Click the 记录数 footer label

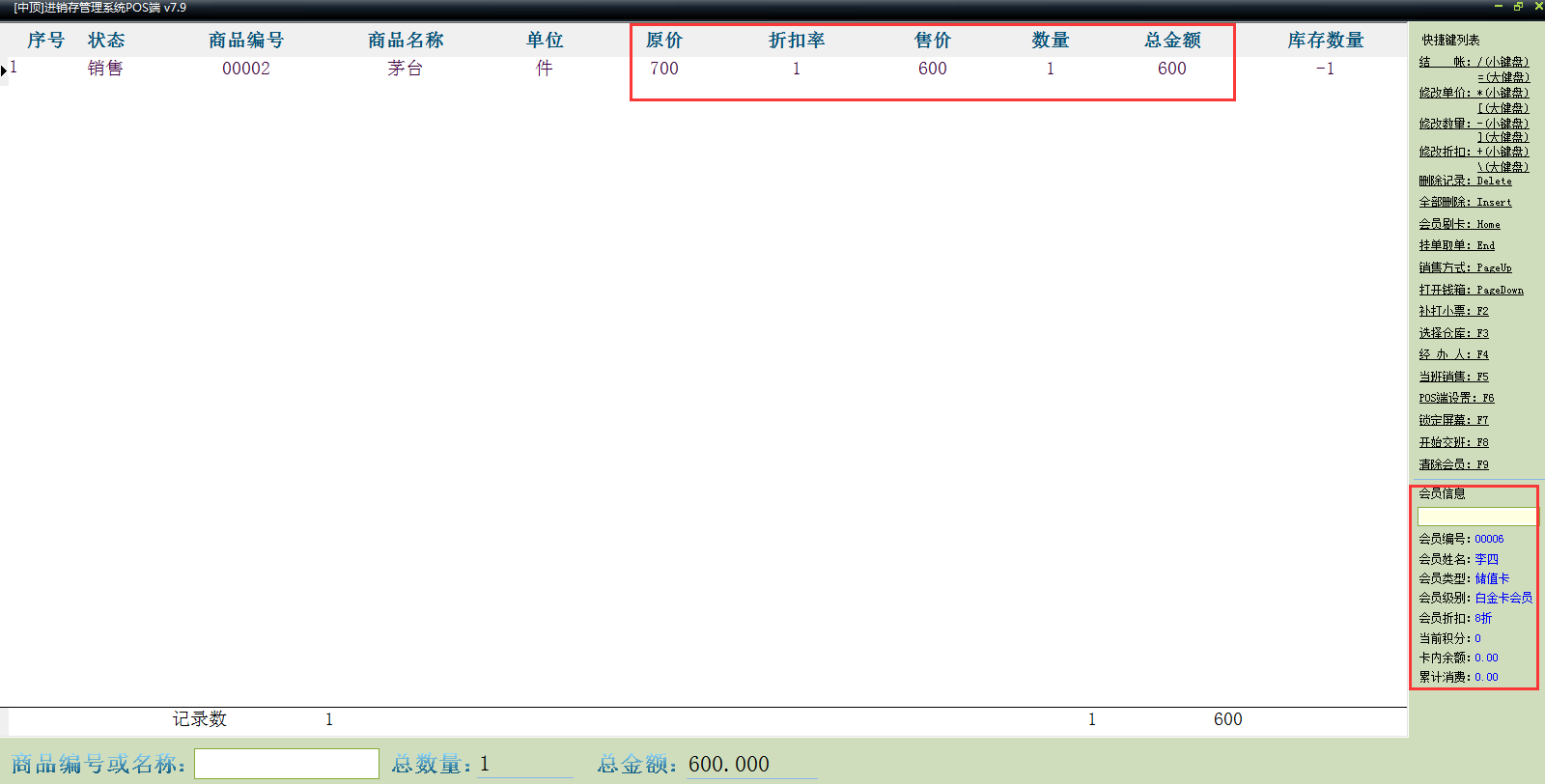coord(200,718)
